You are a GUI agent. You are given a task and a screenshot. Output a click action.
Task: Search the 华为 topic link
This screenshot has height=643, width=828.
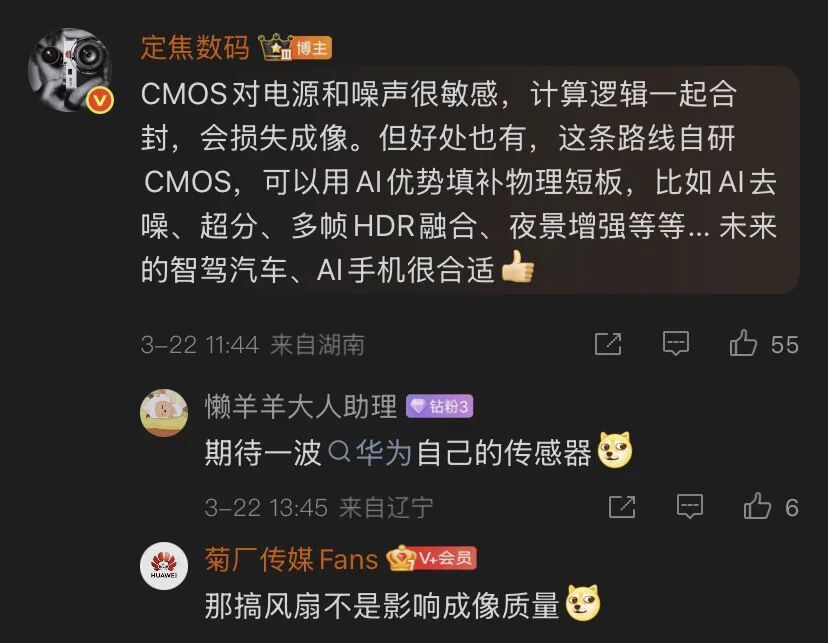(370, 452)
